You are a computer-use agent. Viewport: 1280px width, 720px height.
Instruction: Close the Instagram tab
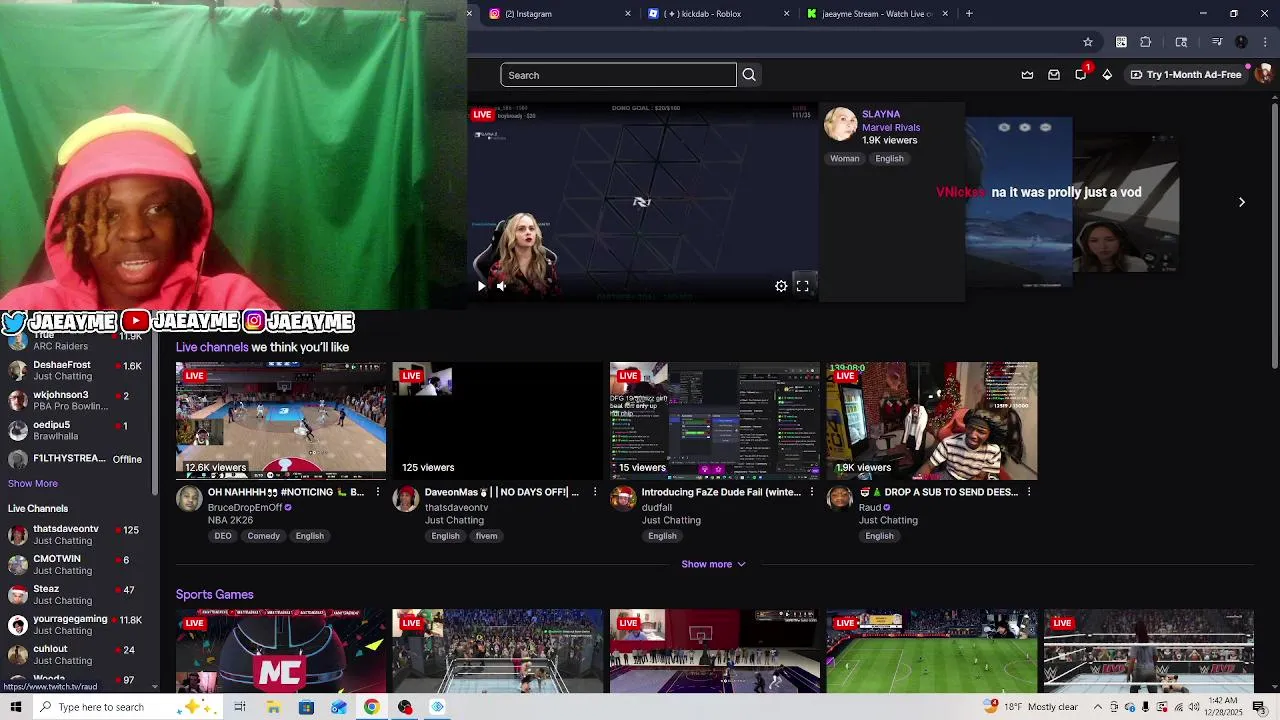point(628,14)
